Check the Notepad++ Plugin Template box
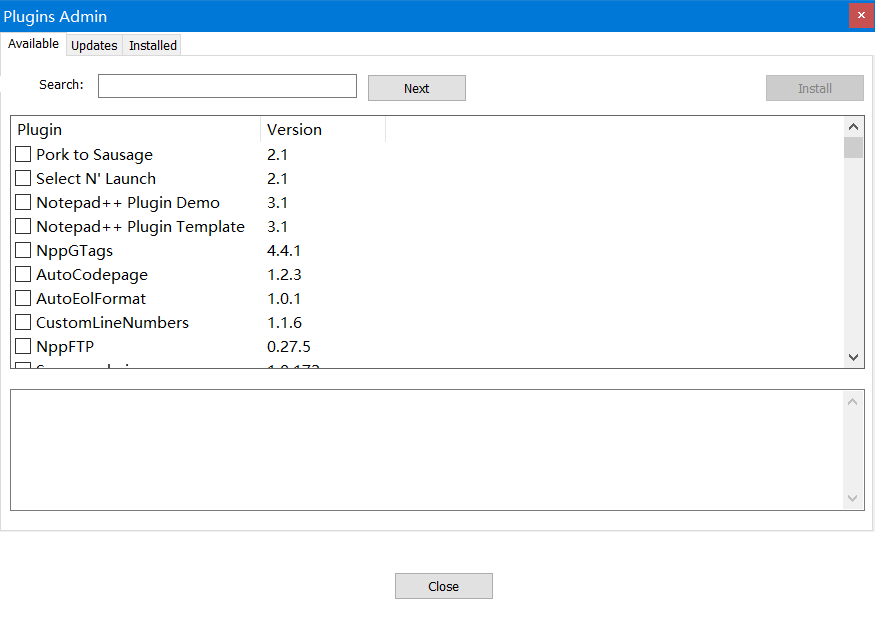 coord(23,226)
